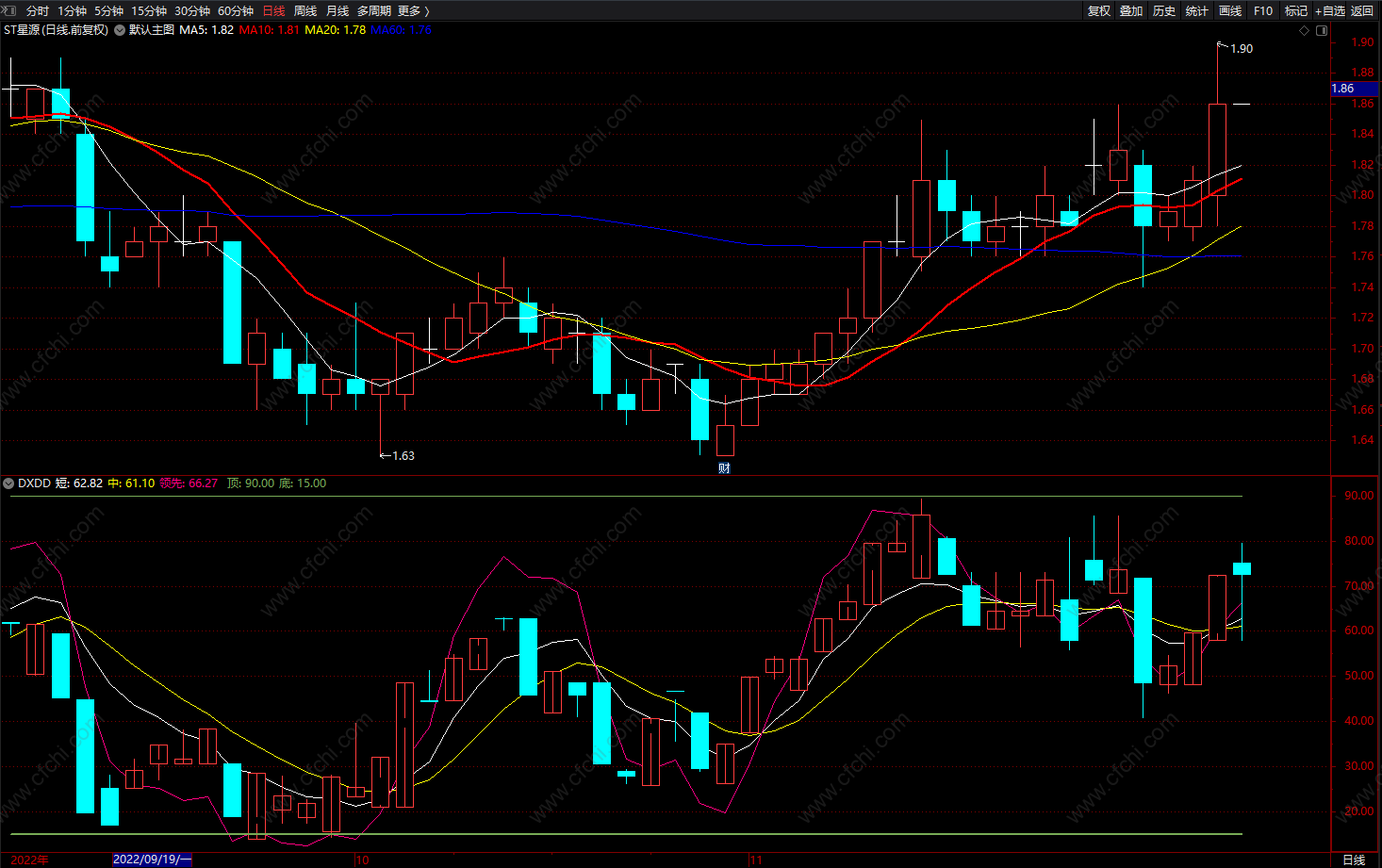Viewport: 1382px width, 868px height.
Task: Click the 1.90 high price label
Action: click(1242, 48)
